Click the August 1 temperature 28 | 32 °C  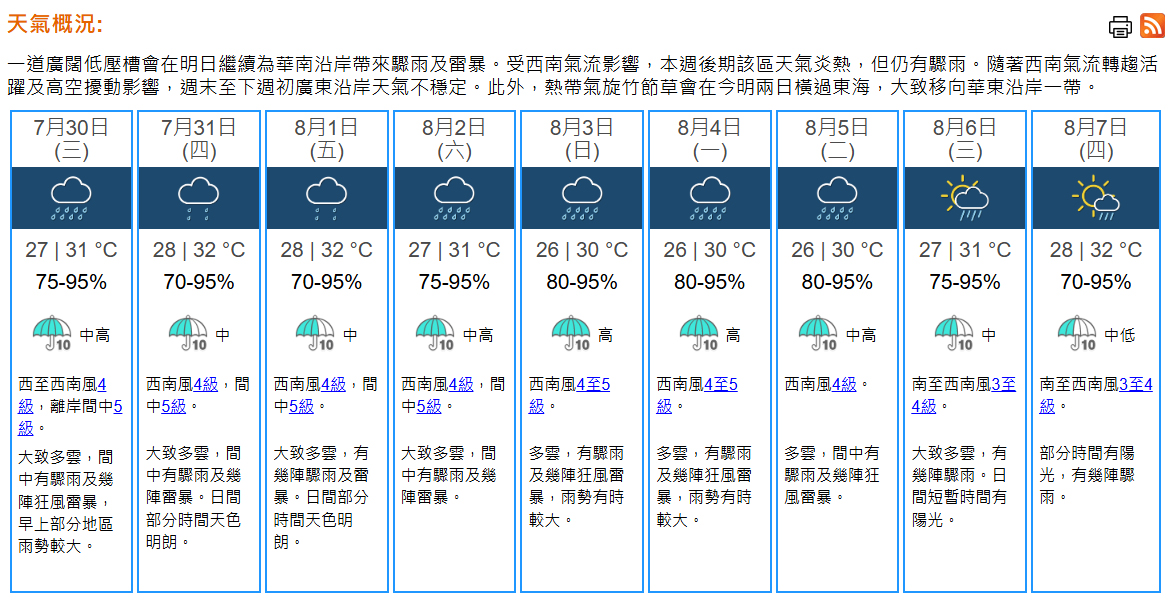326,250
